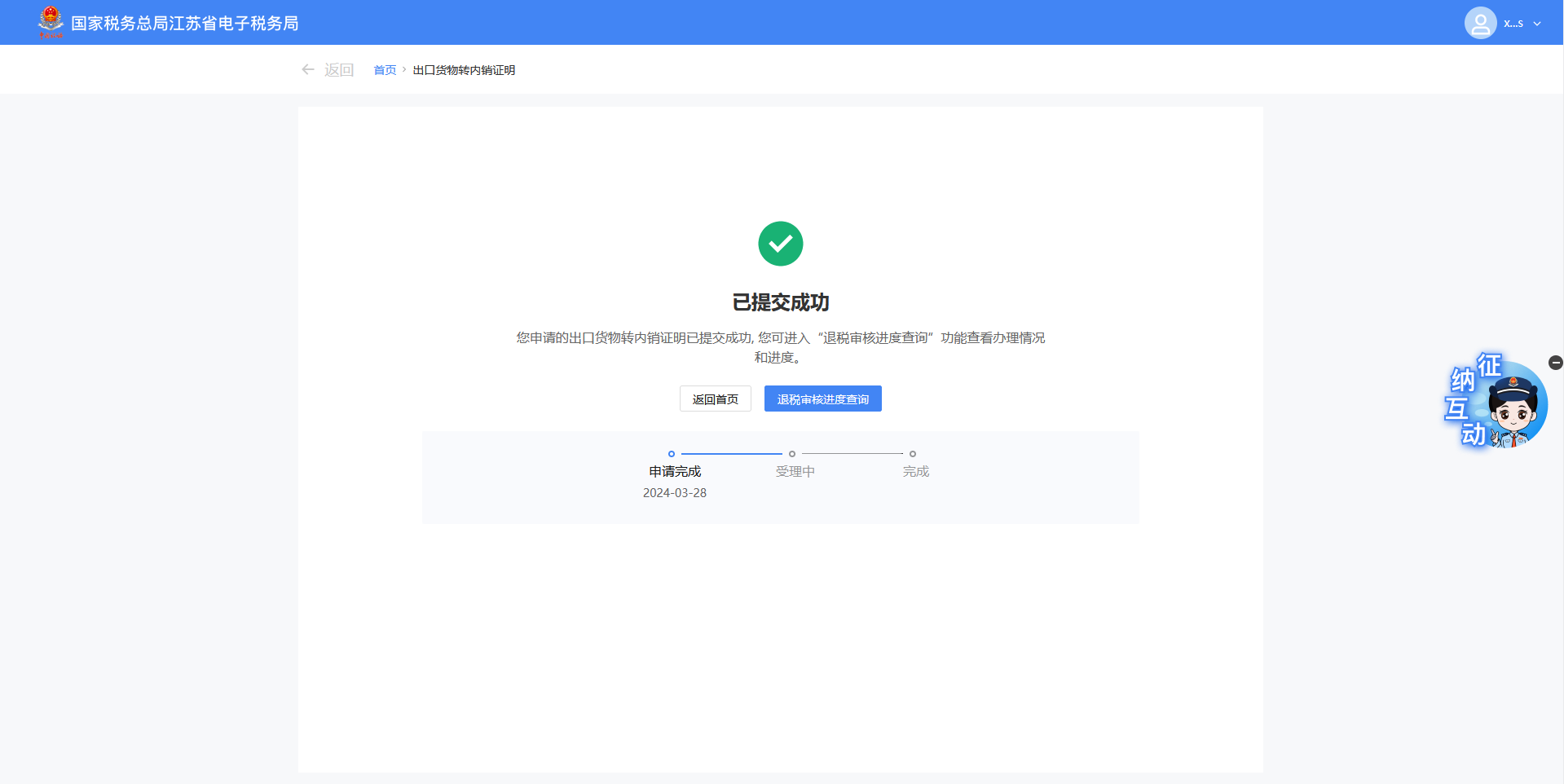The width and height of the screenshot is (1564, 784).
Task: Go to 首页 via breadcrumb
Action: tap(385, 70)
